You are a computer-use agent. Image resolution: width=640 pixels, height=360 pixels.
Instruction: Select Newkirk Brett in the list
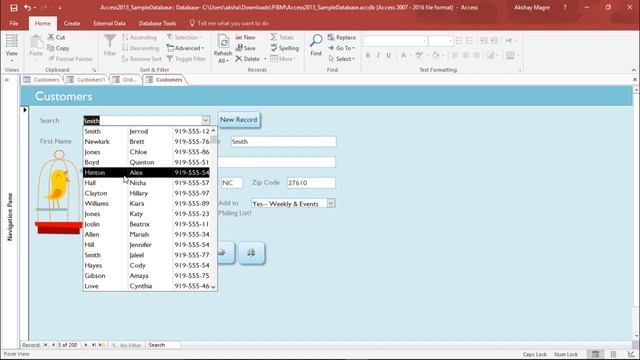tap(147, 142)
